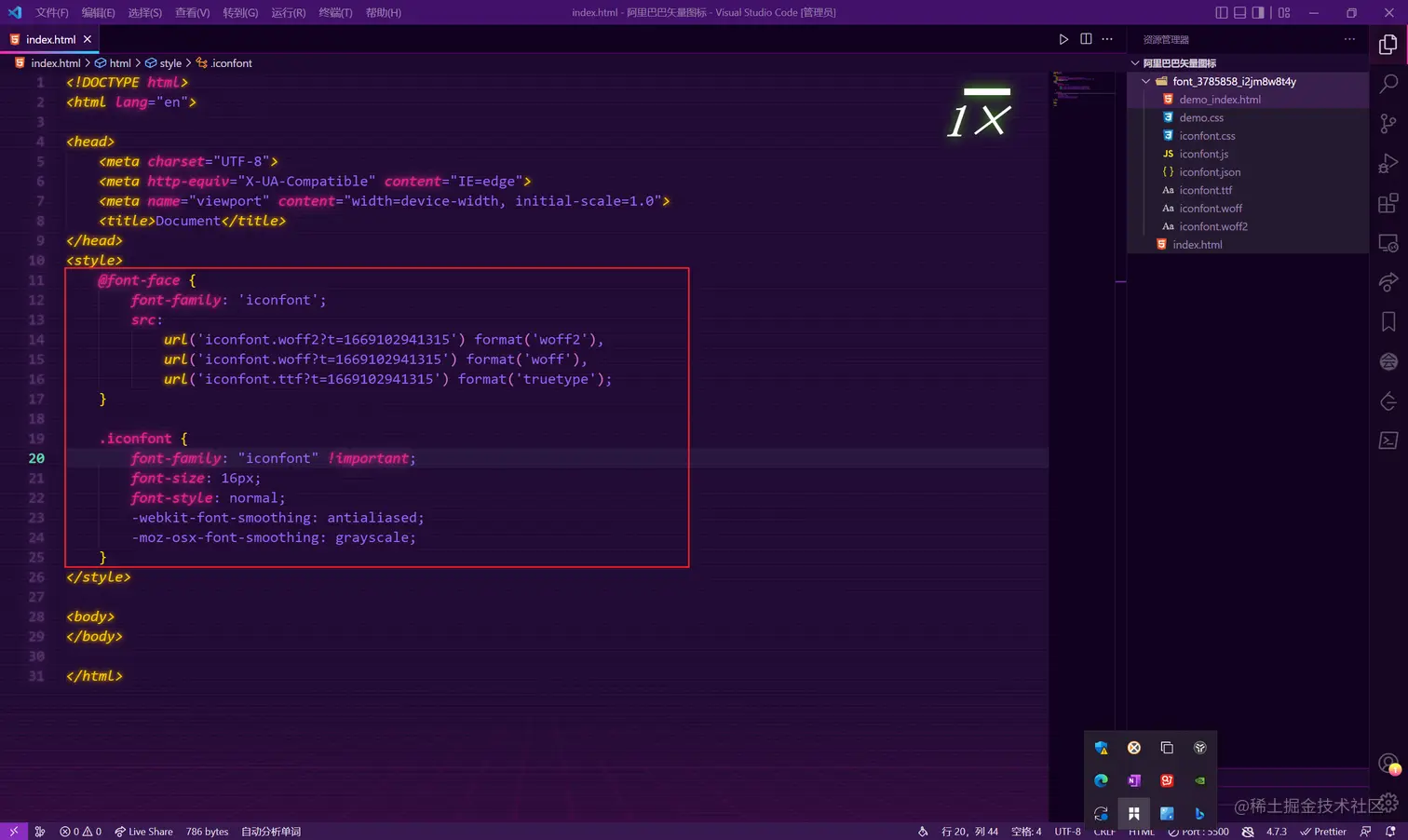Collapse the 阿里巴巴矢量图标 workspace folder
The width and height of the screenshot is (1408, 840).
[1248, 62]
